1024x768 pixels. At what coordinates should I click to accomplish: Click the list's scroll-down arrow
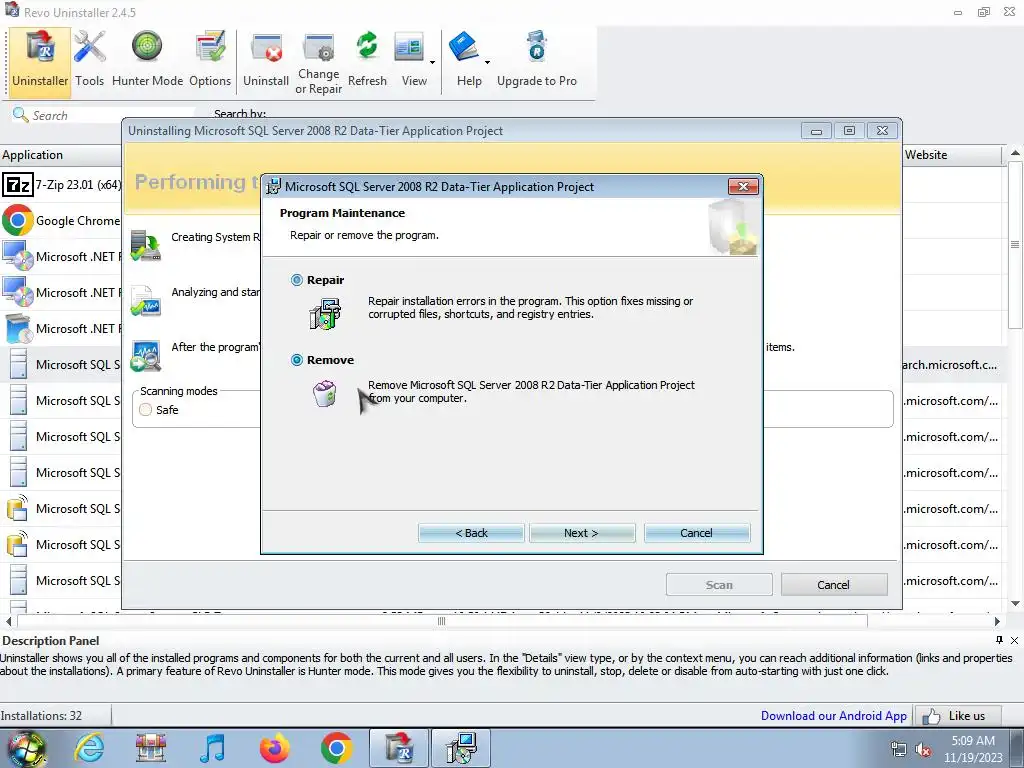pyautogui.click(x=1015, y=603)
